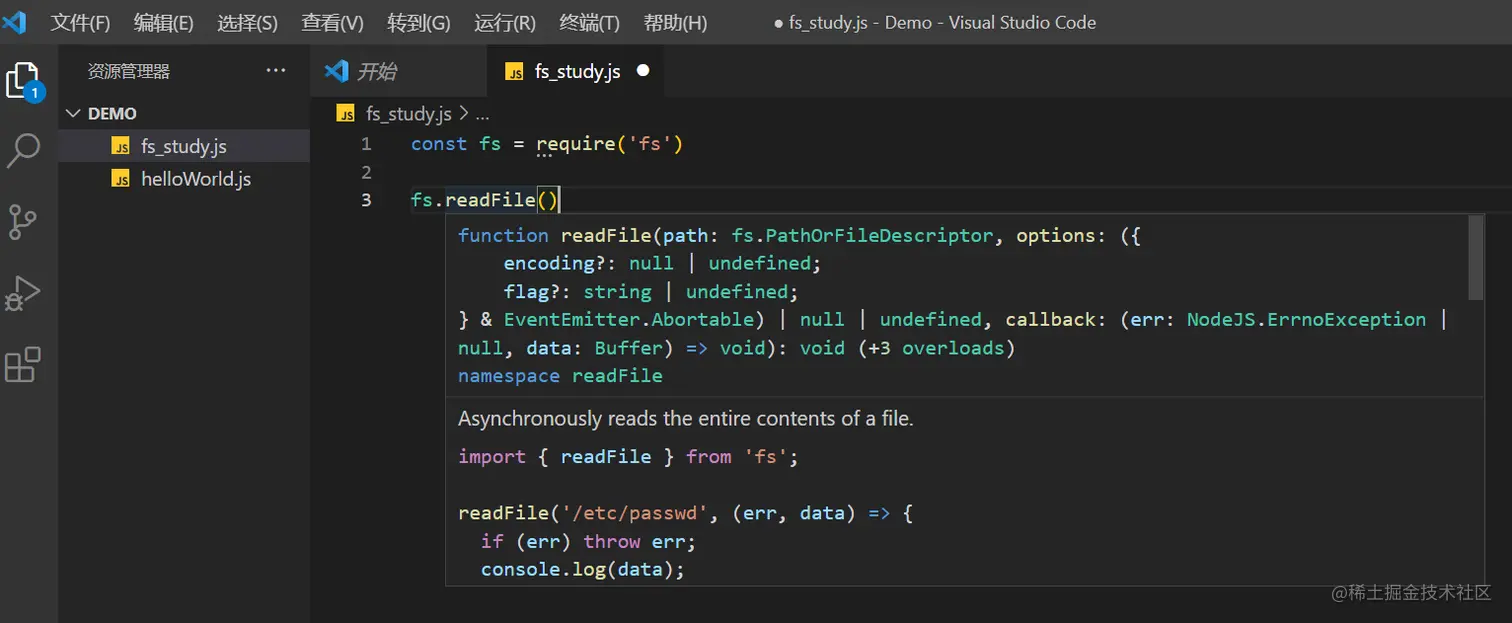Switch to the fs_study.js editor tab
Viewport: 1512px width, 623px height.
click(x=574, y=71)
